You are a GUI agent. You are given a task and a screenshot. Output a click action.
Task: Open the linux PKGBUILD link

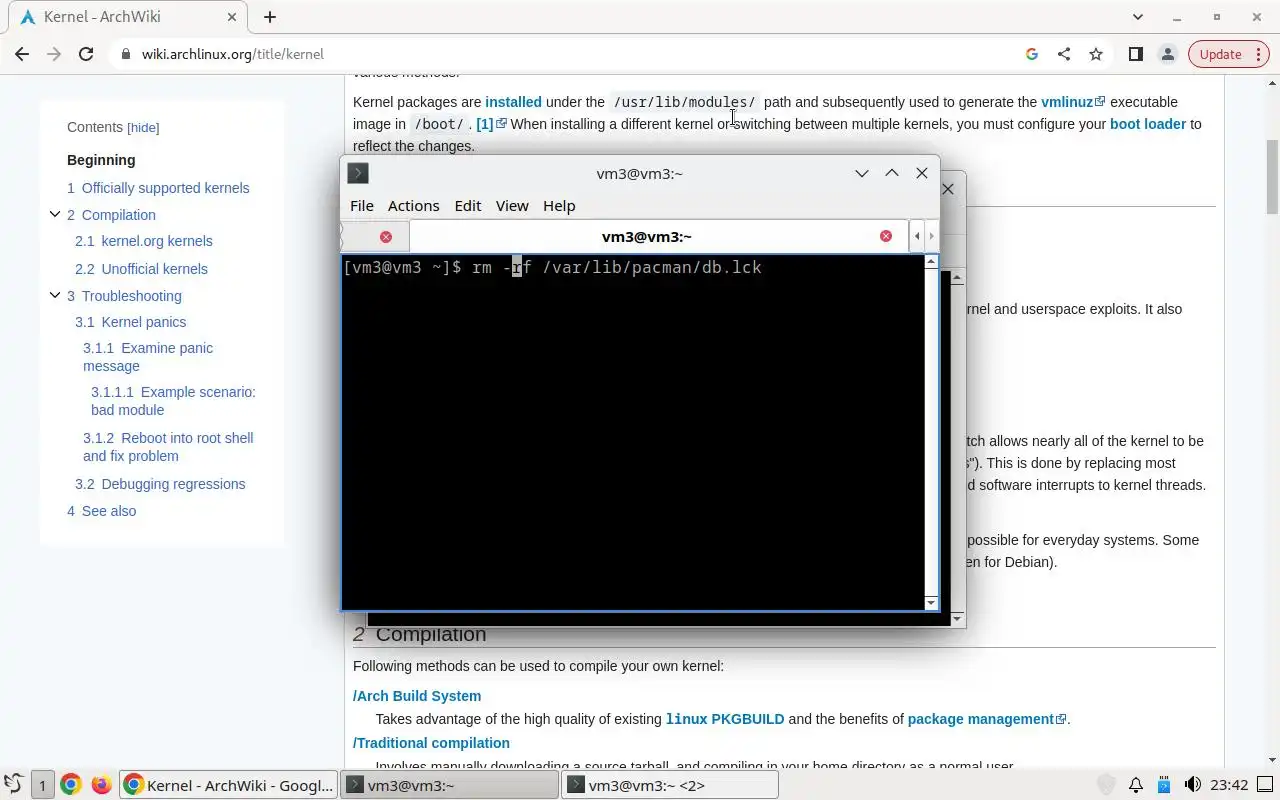point(725,719)
